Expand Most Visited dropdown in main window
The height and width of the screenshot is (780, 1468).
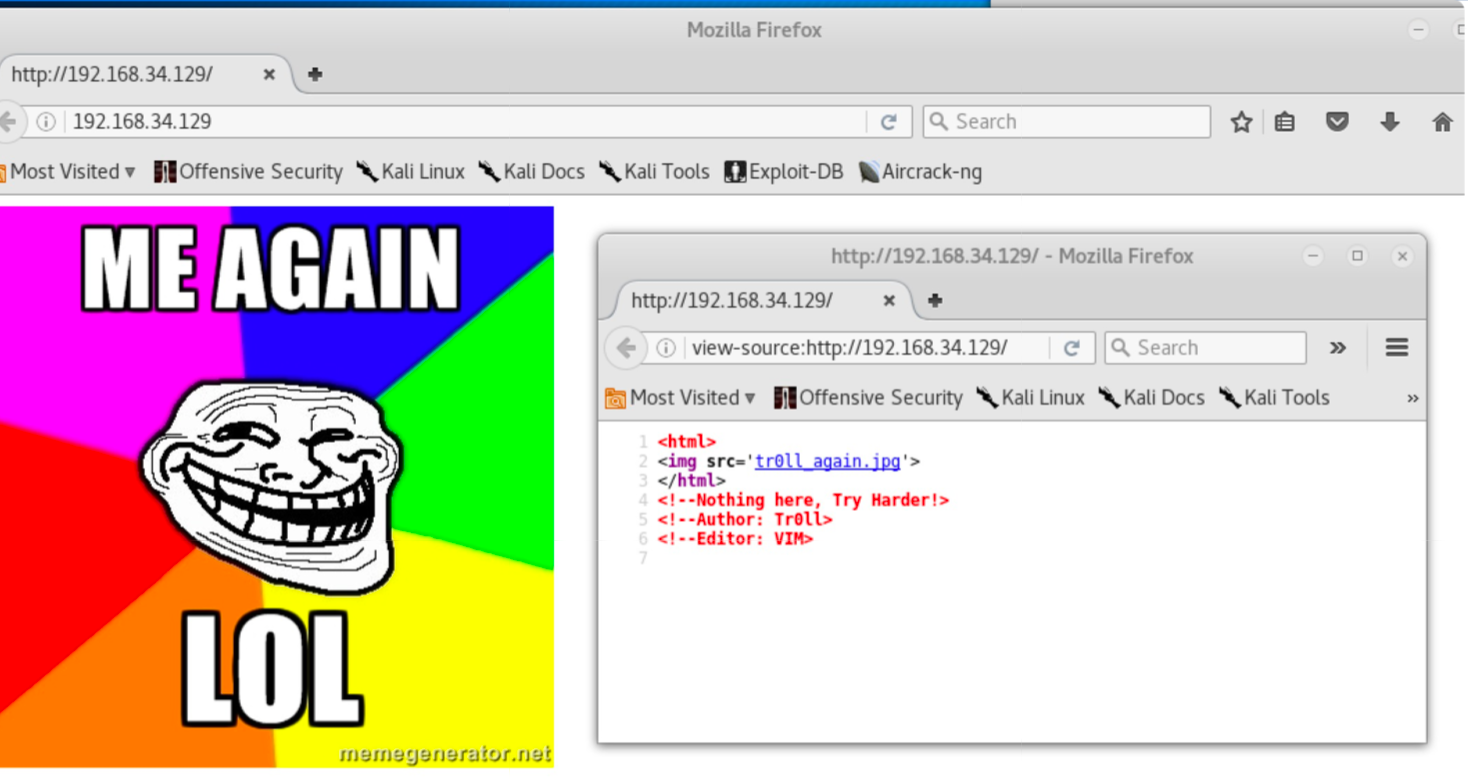coord(68,172)
